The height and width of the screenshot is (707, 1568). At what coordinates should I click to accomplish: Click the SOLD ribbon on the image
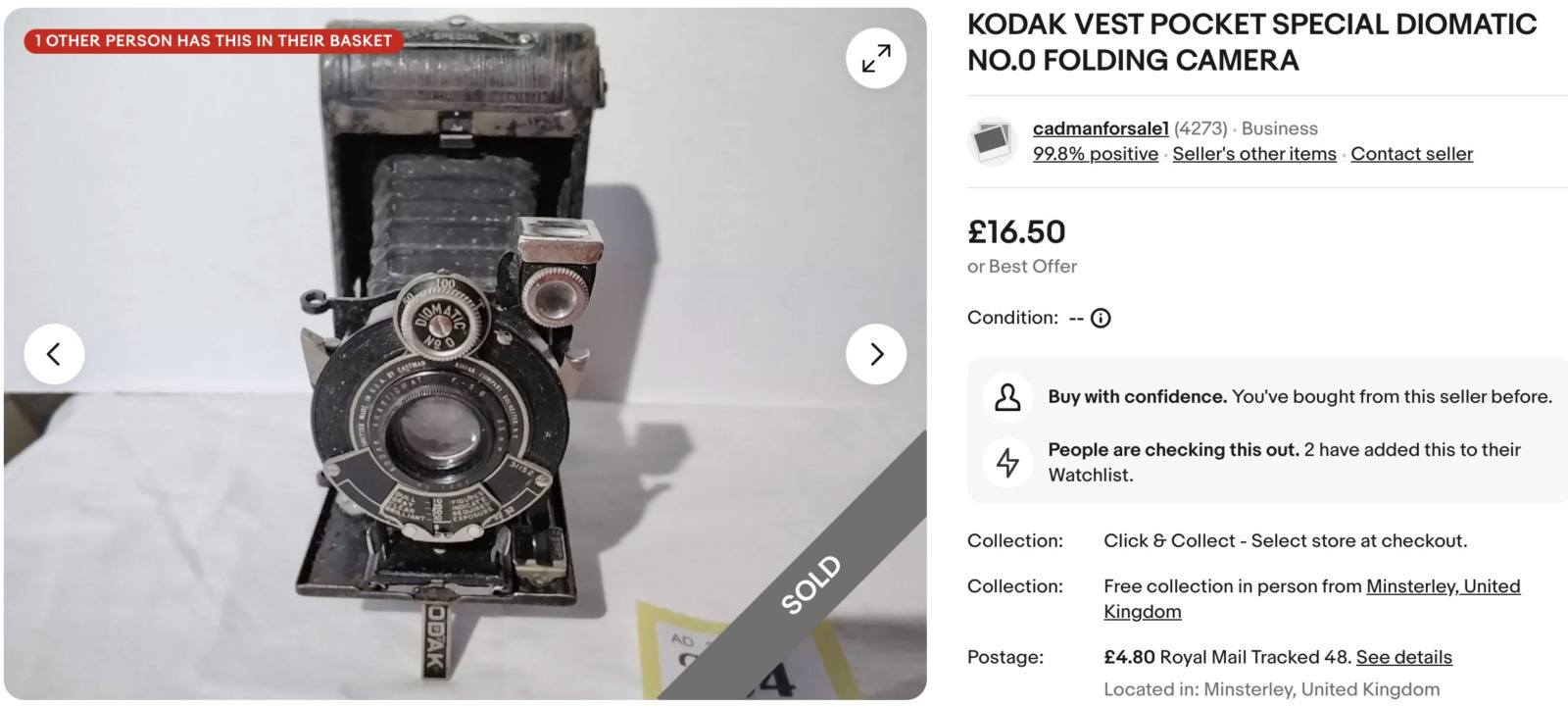click(810, 584)
